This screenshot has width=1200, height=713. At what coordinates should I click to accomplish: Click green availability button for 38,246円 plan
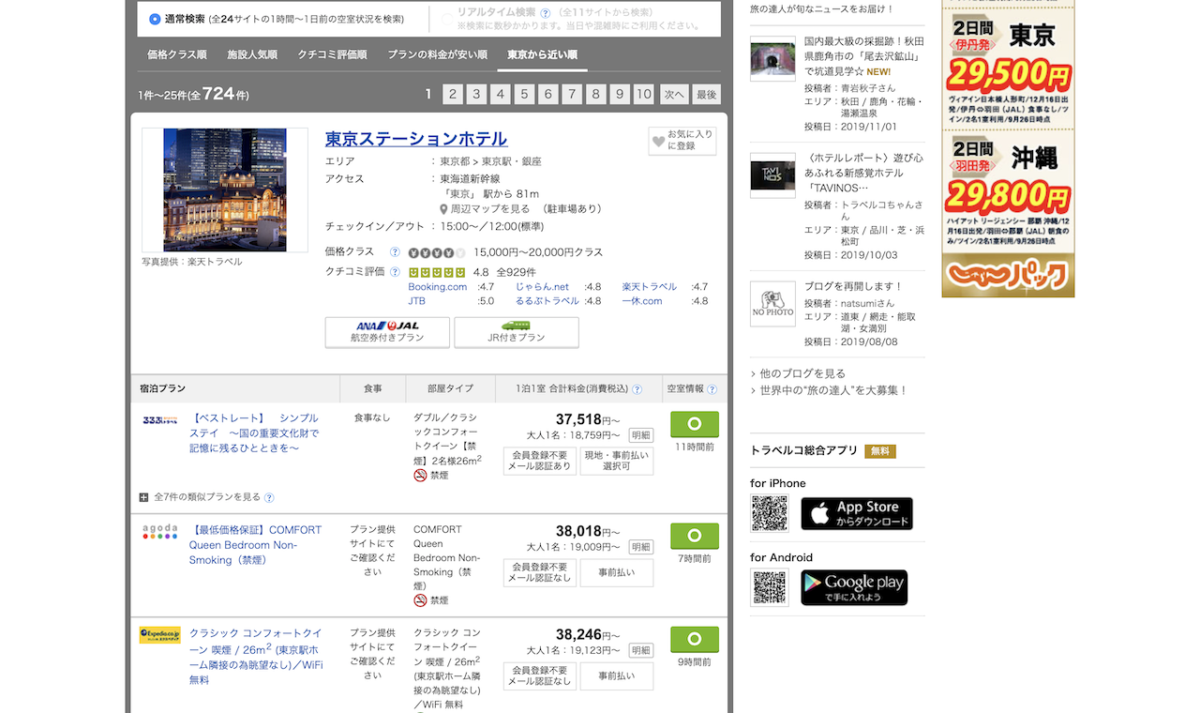(x=694, y=639)
